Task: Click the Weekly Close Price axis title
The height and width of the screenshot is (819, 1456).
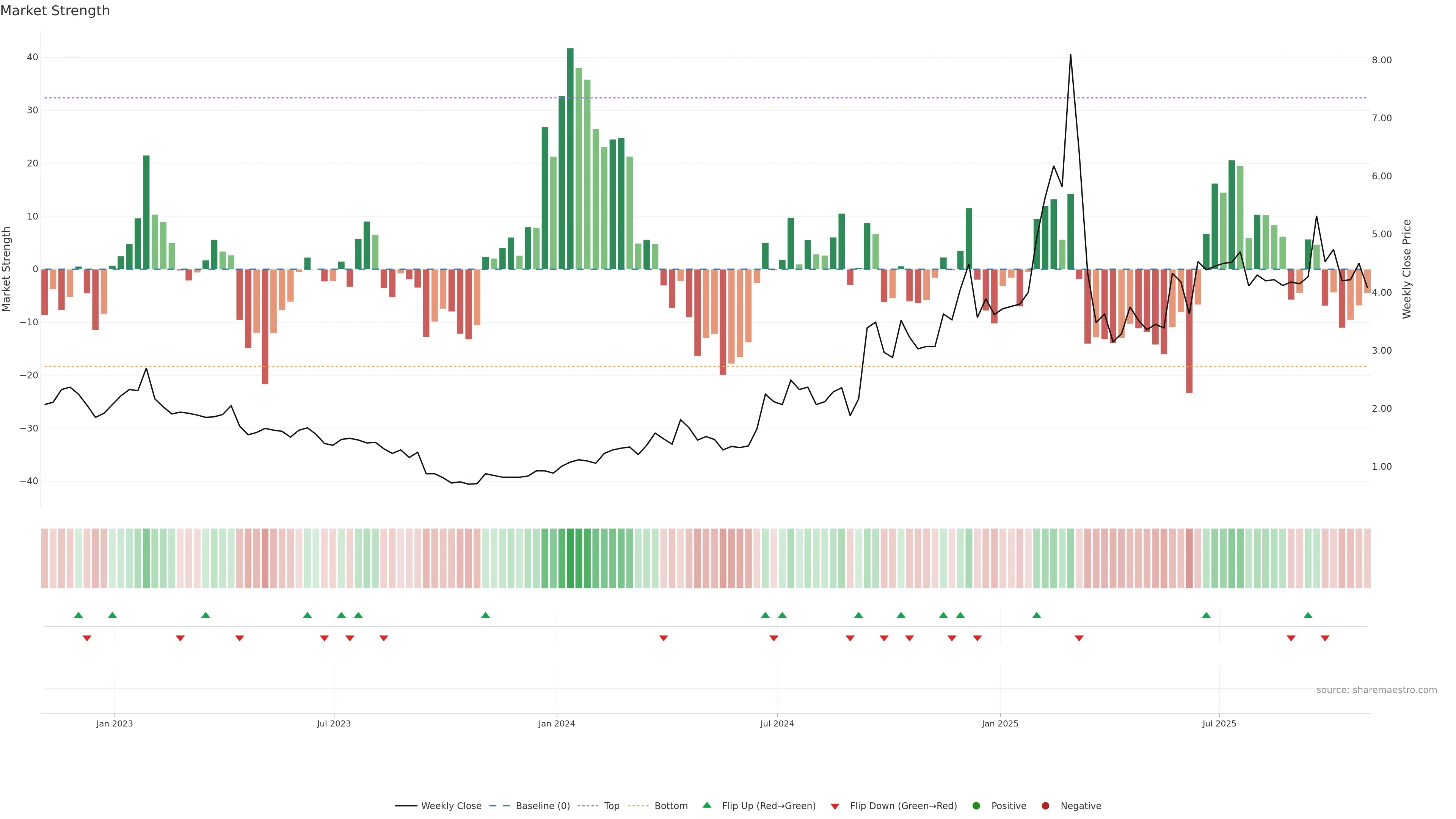Action: [x=1407, y=269]
